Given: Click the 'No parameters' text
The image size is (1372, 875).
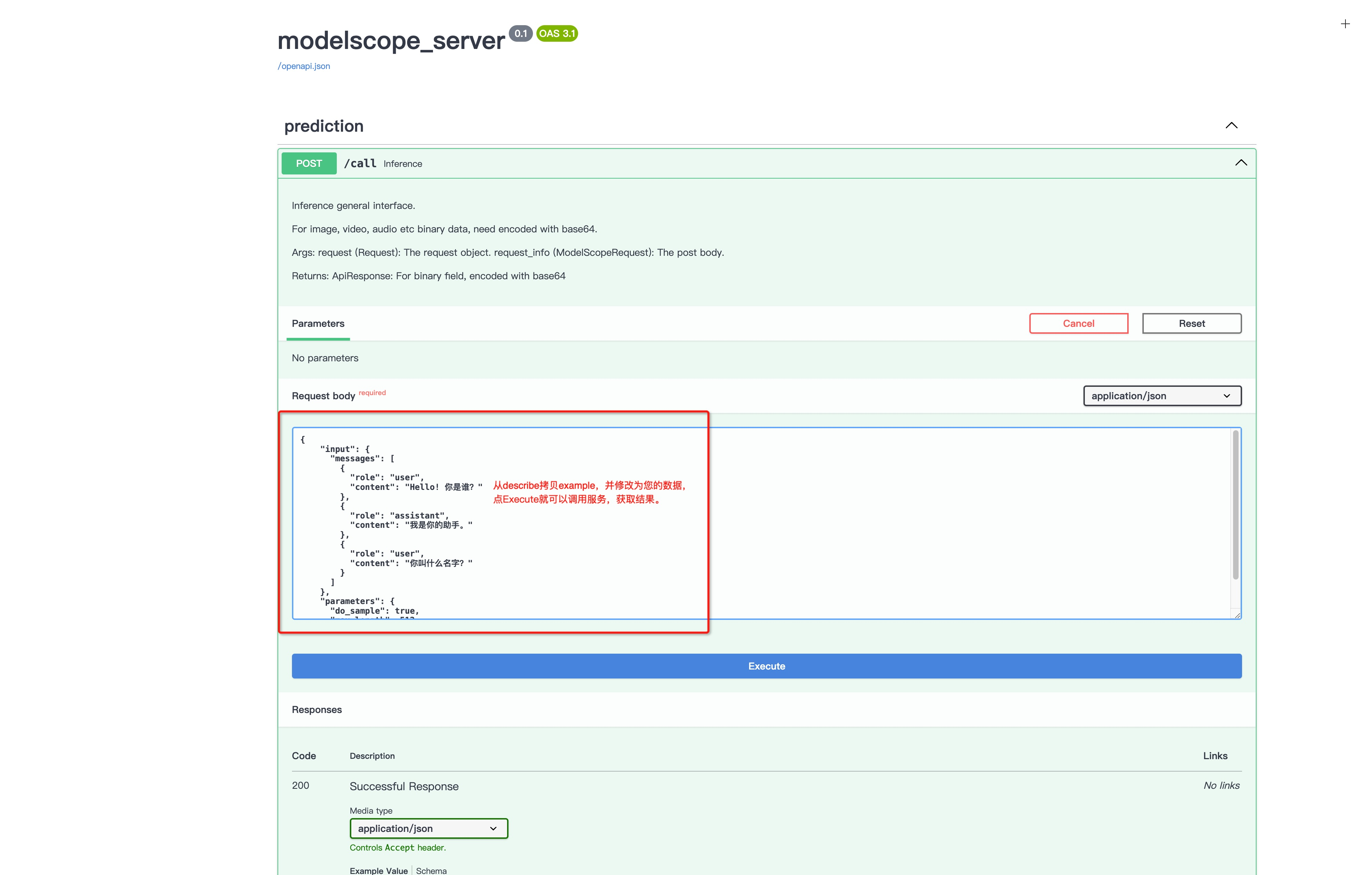Looking at the screenshot, I should 325,358.
